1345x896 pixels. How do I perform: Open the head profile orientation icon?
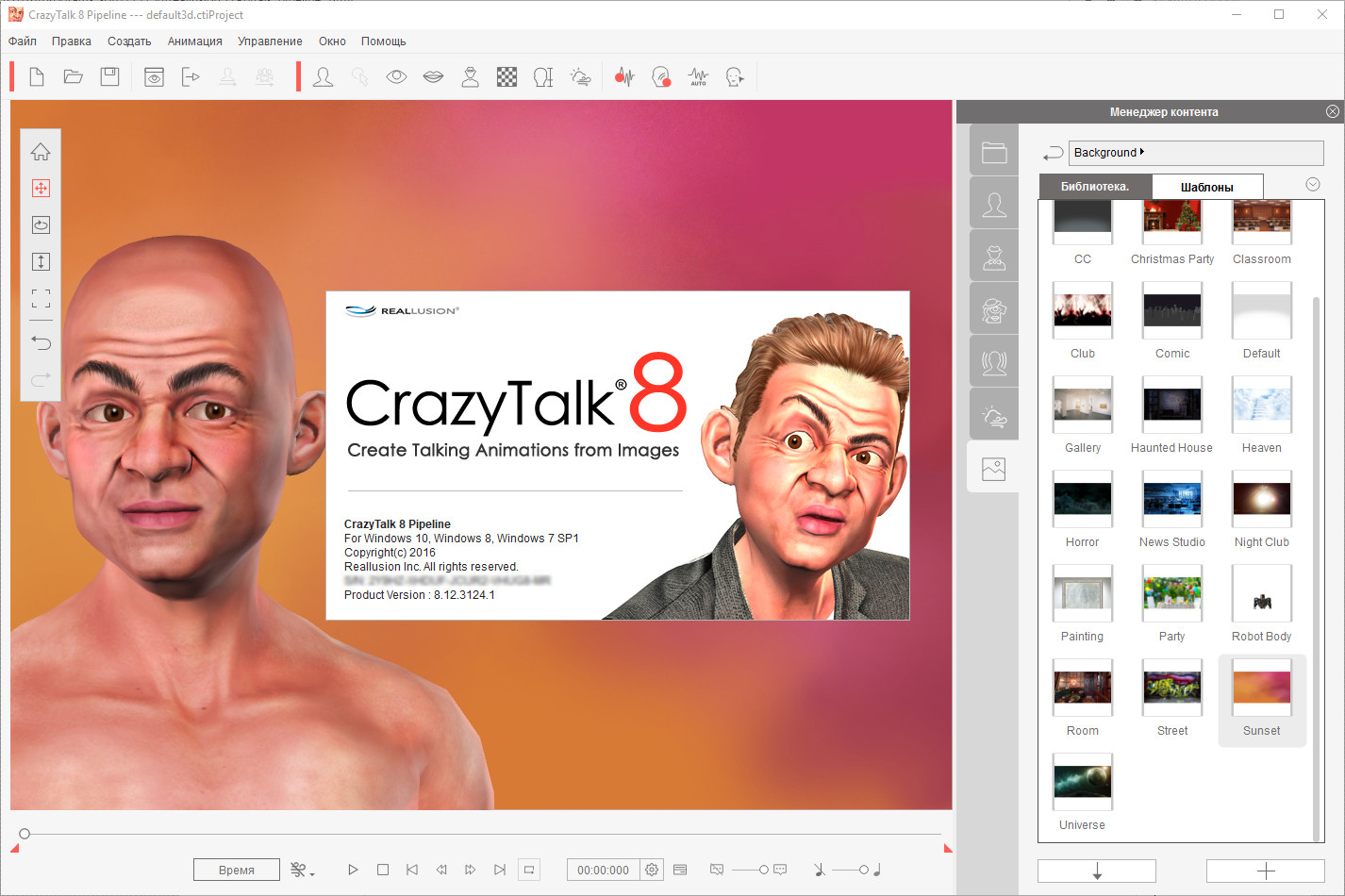543,76
